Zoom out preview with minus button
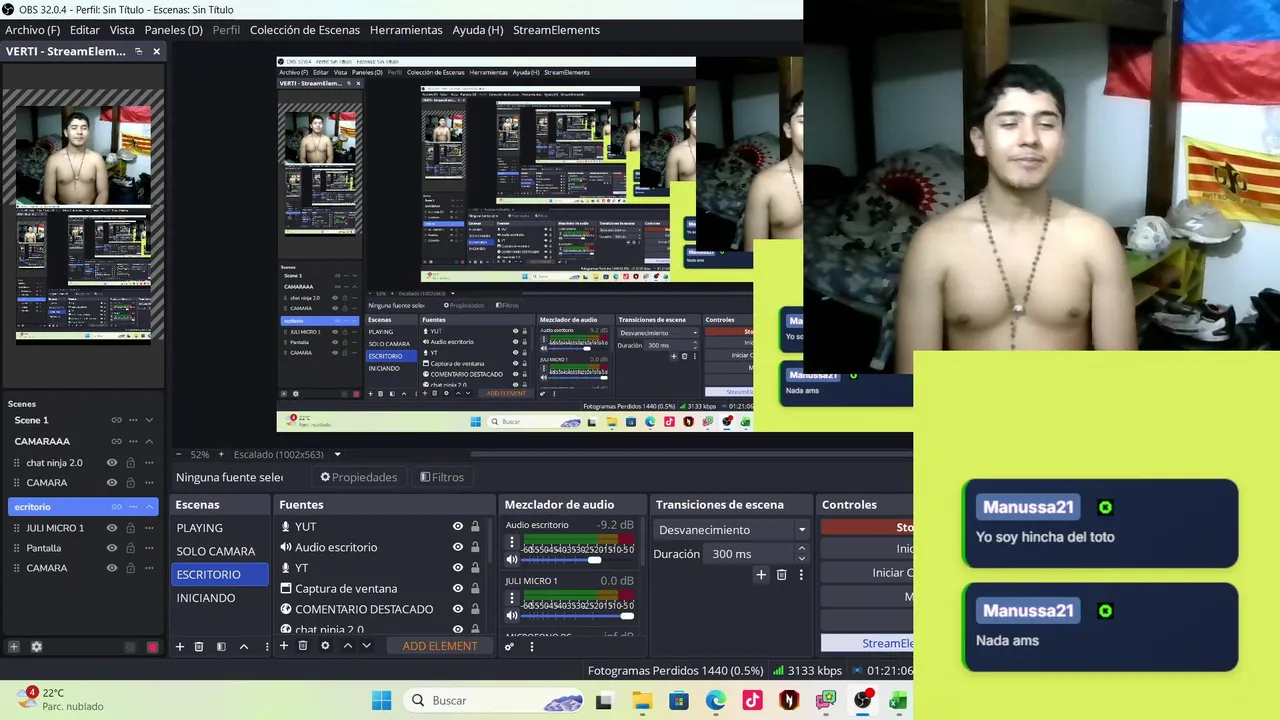The image size is (1280, 720). [178, 454]
